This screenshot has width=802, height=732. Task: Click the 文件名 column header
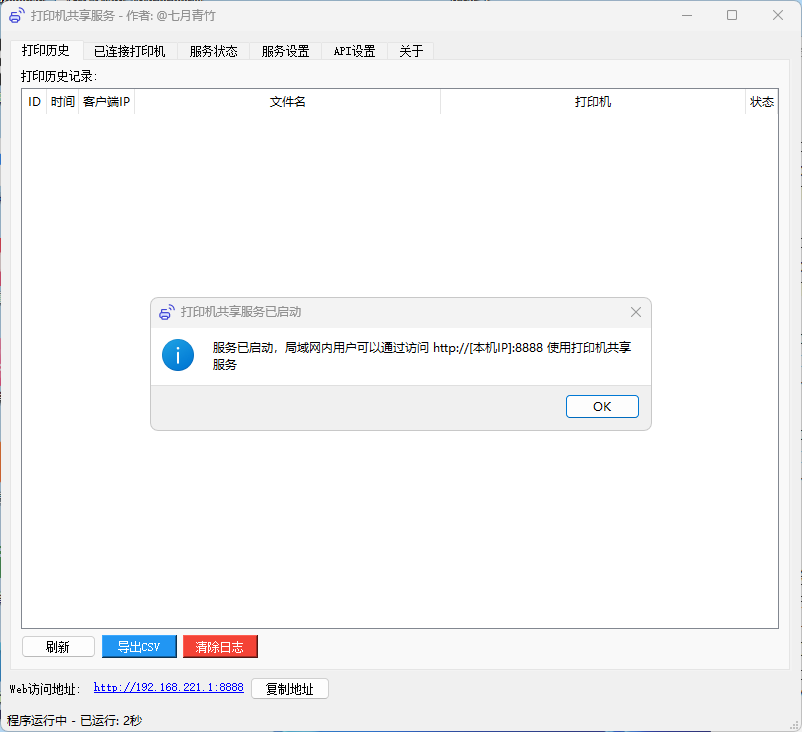click(288, 101)
